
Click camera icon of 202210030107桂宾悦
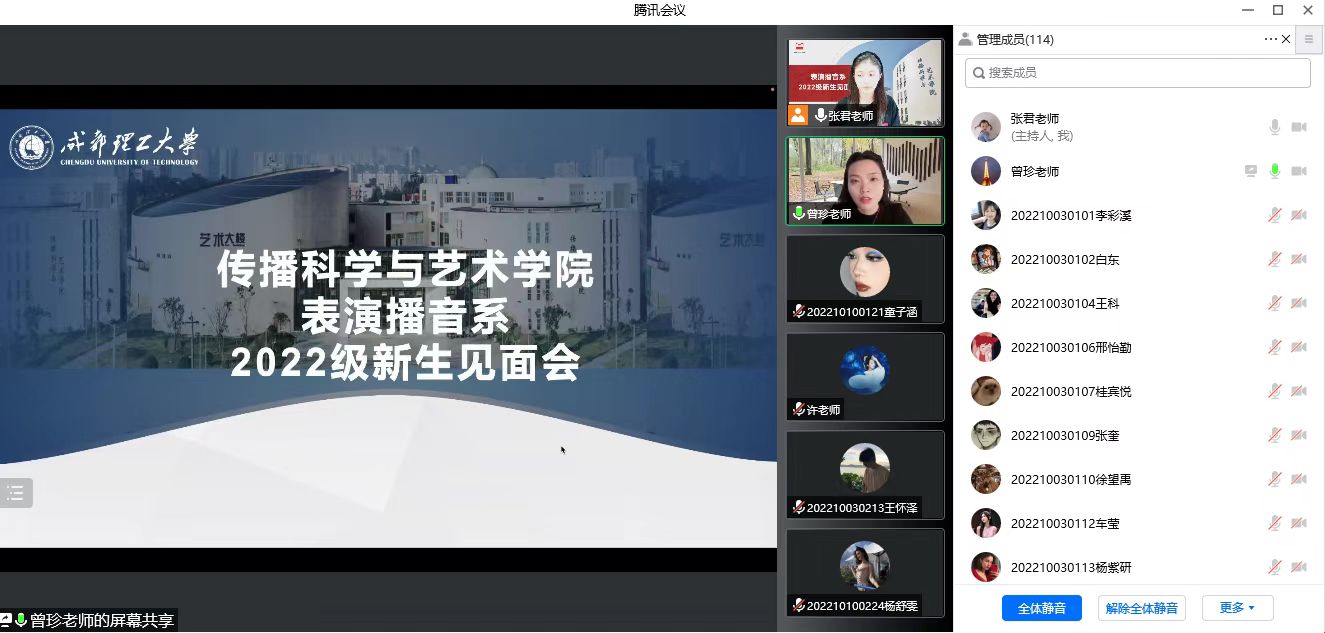pyautogui.click(x=1299, y=391)
